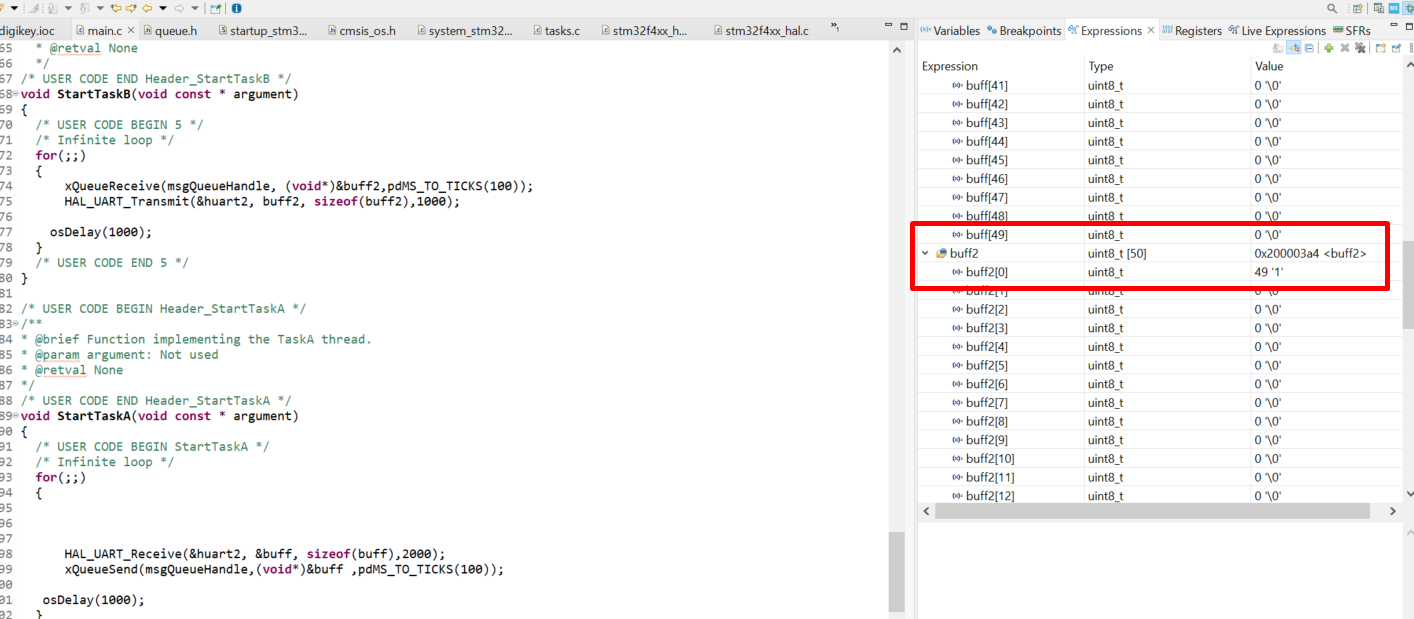Collapse the buff2 expression tree

pyautogui.click(x=924, y=252)
